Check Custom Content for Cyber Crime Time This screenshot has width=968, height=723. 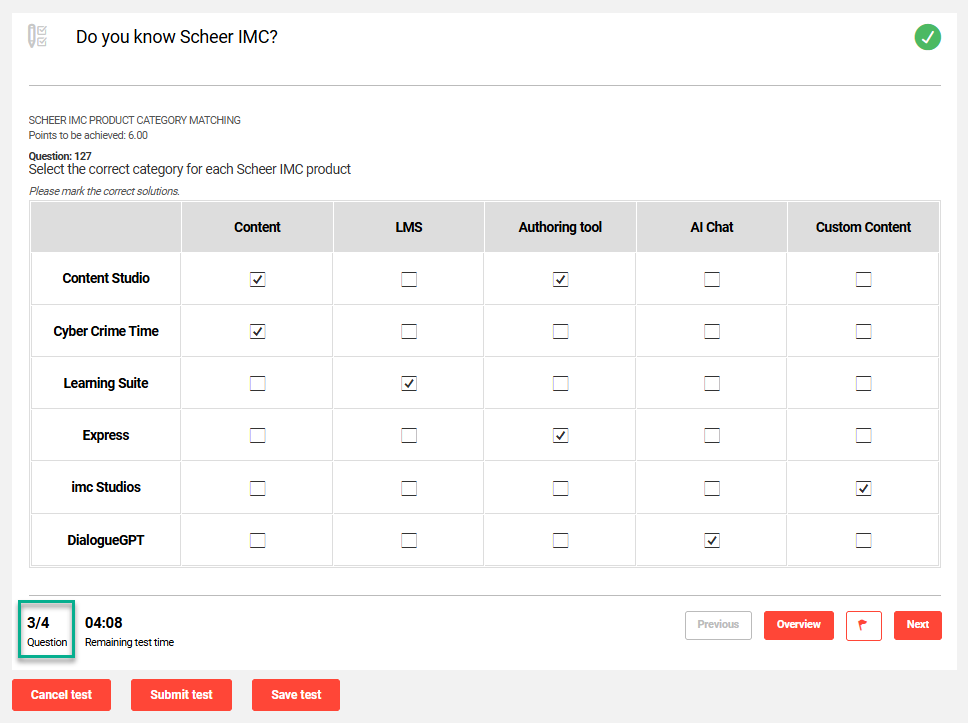click(x=864, y=332)
